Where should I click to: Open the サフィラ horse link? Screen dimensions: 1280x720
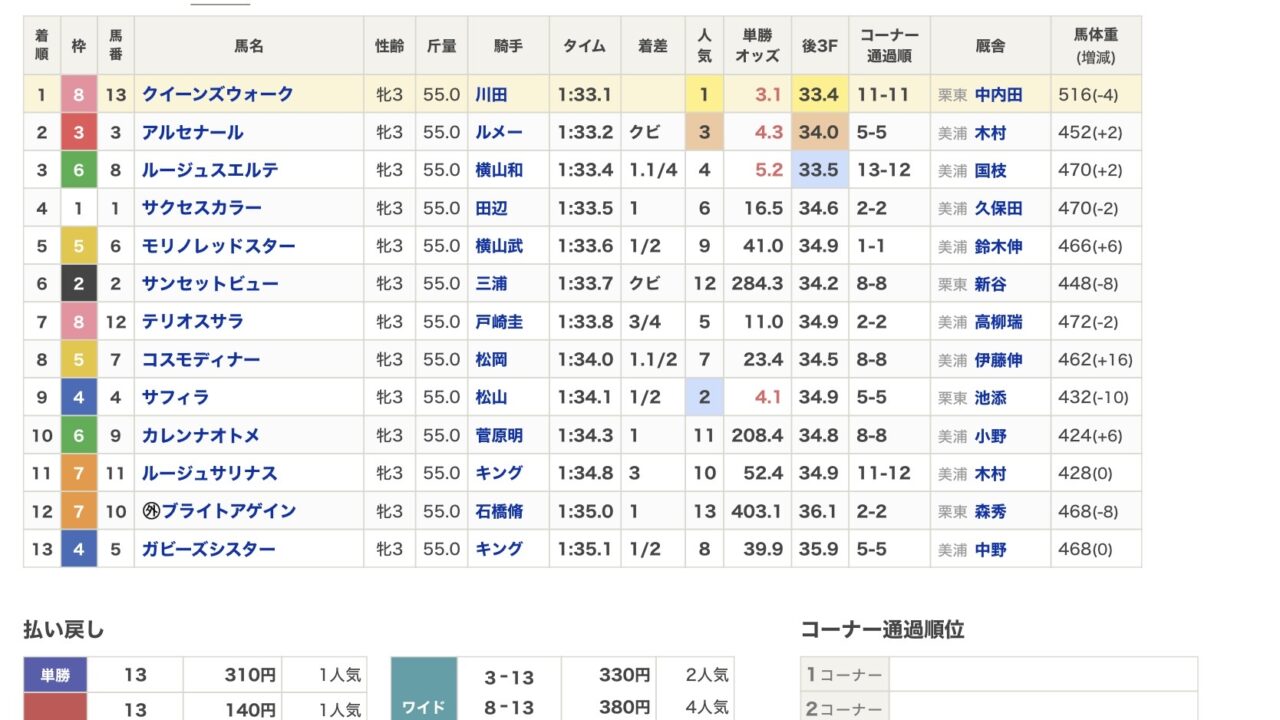point(175,397)
